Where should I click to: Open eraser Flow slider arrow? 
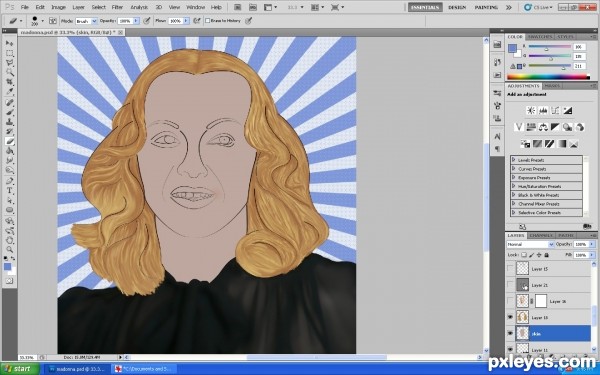[x=186, y=21]
